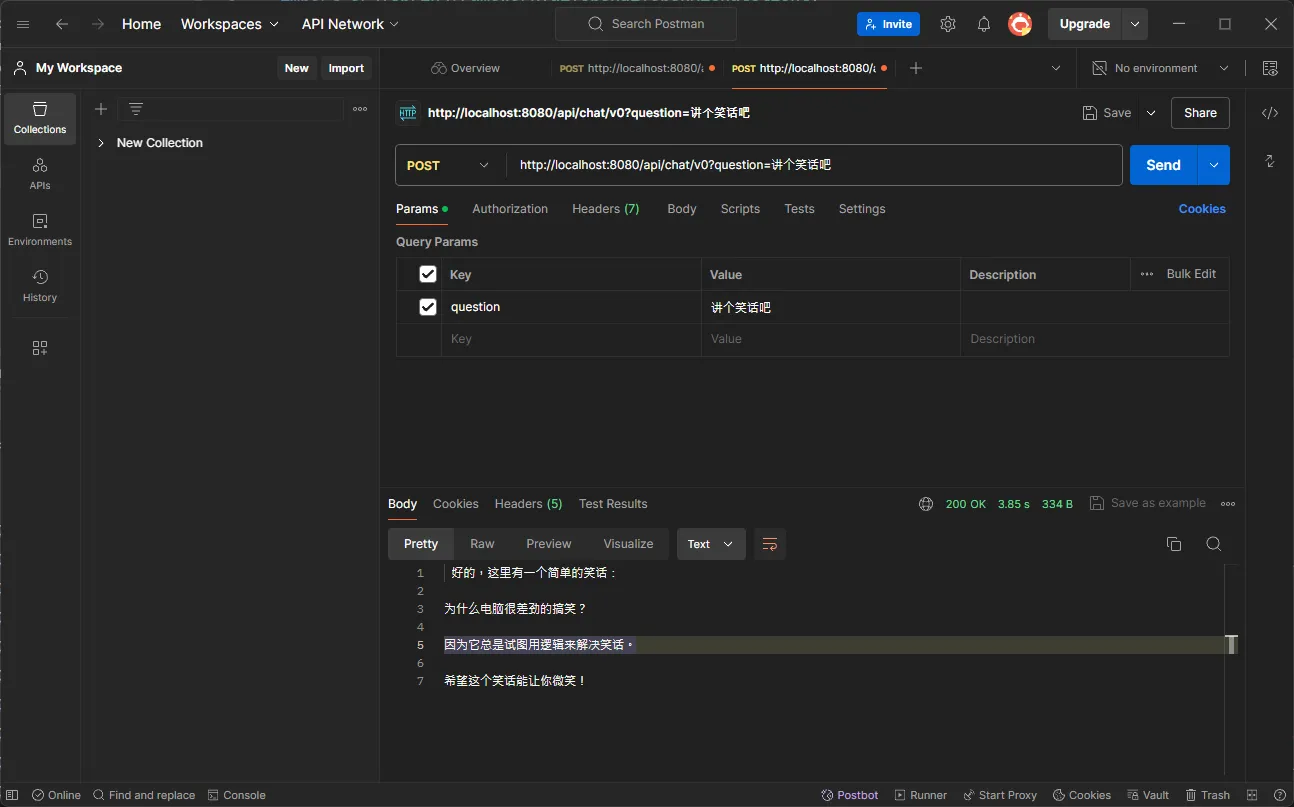The width and height of the screenshot is (1294, 807).
Task: Open the POST method dropdown
Action: coord(449,166)
